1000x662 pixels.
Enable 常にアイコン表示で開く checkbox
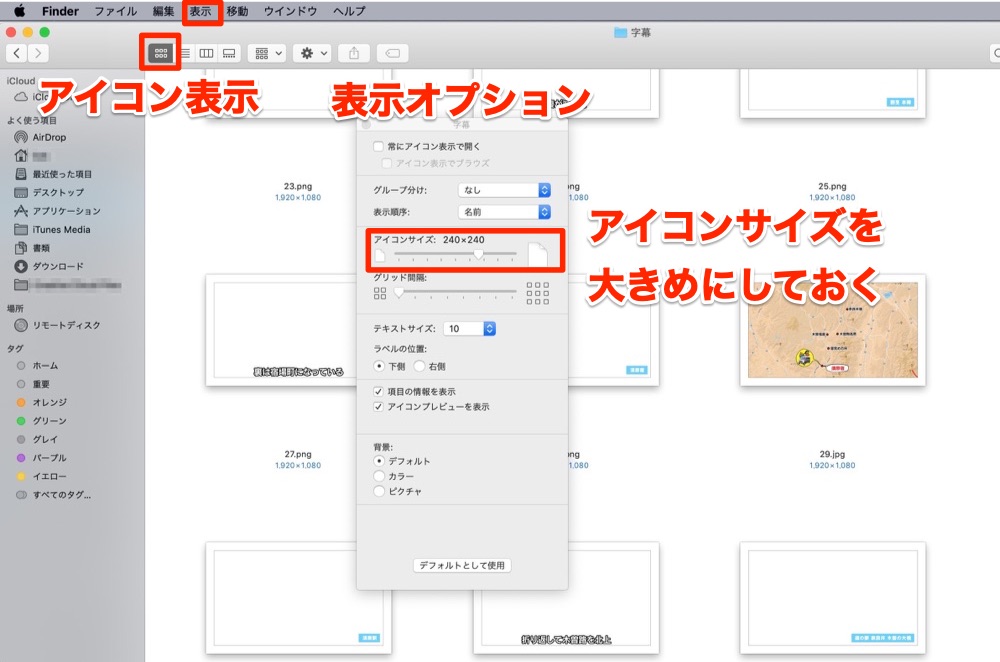coord(379,146)
